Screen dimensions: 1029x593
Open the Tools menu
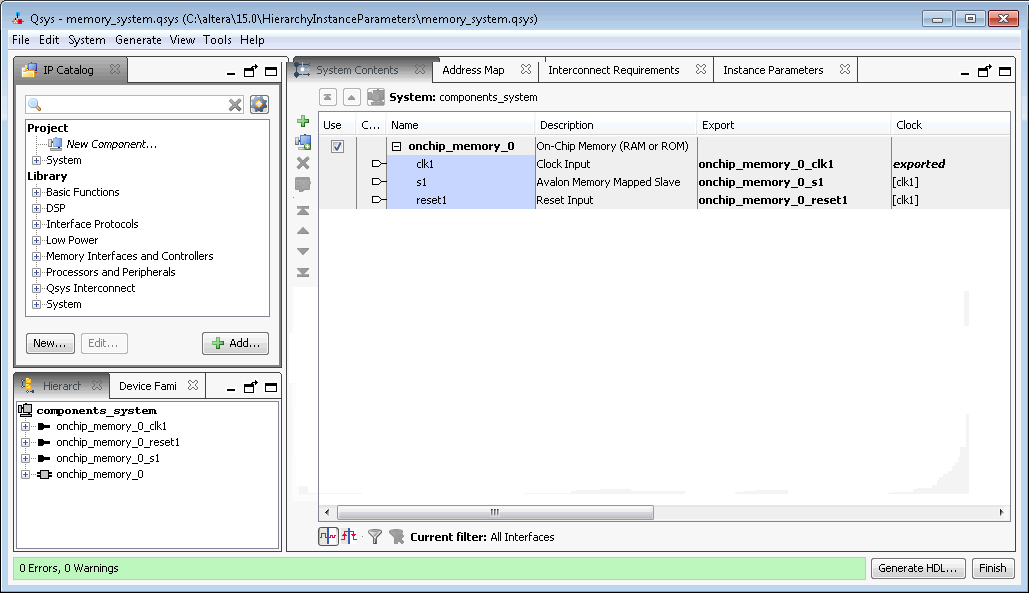pyautogui.click(x=217, y=40)
